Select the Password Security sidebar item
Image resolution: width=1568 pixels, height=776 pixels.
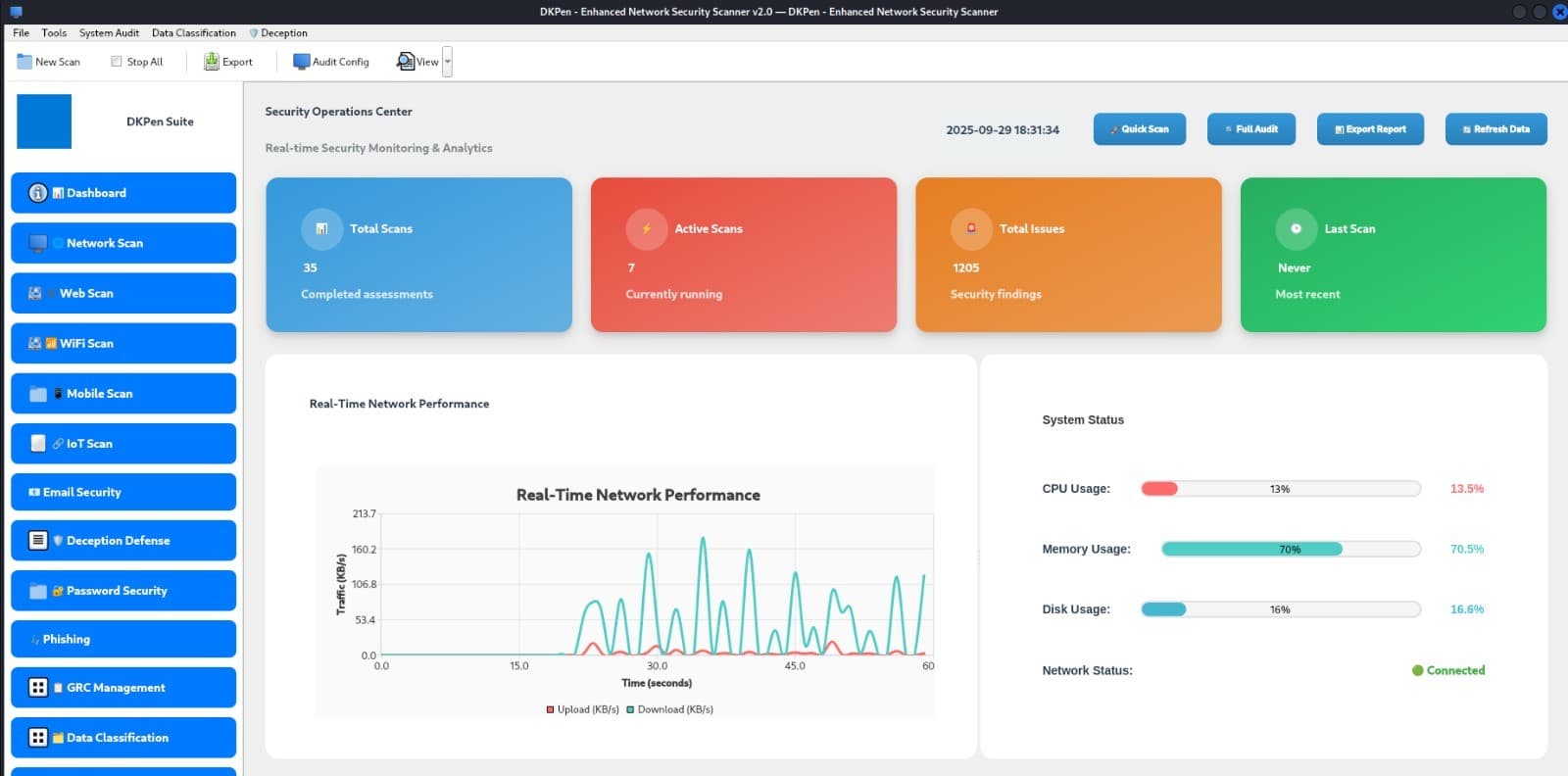click(x=123, y=591)
